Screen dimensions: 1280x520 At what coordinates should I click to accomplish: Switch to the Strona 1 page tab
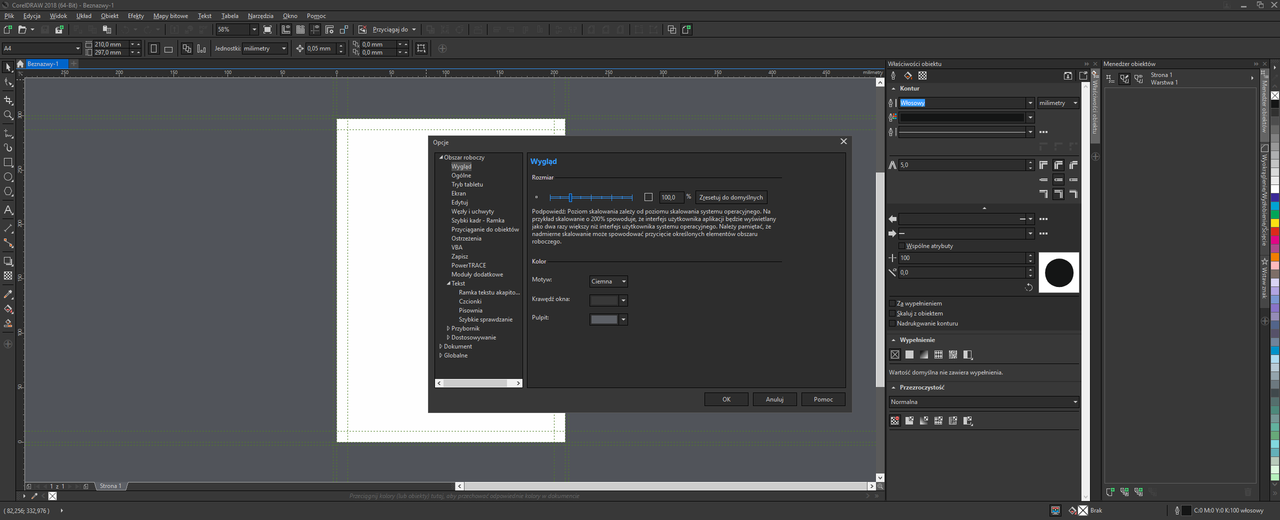110,486
